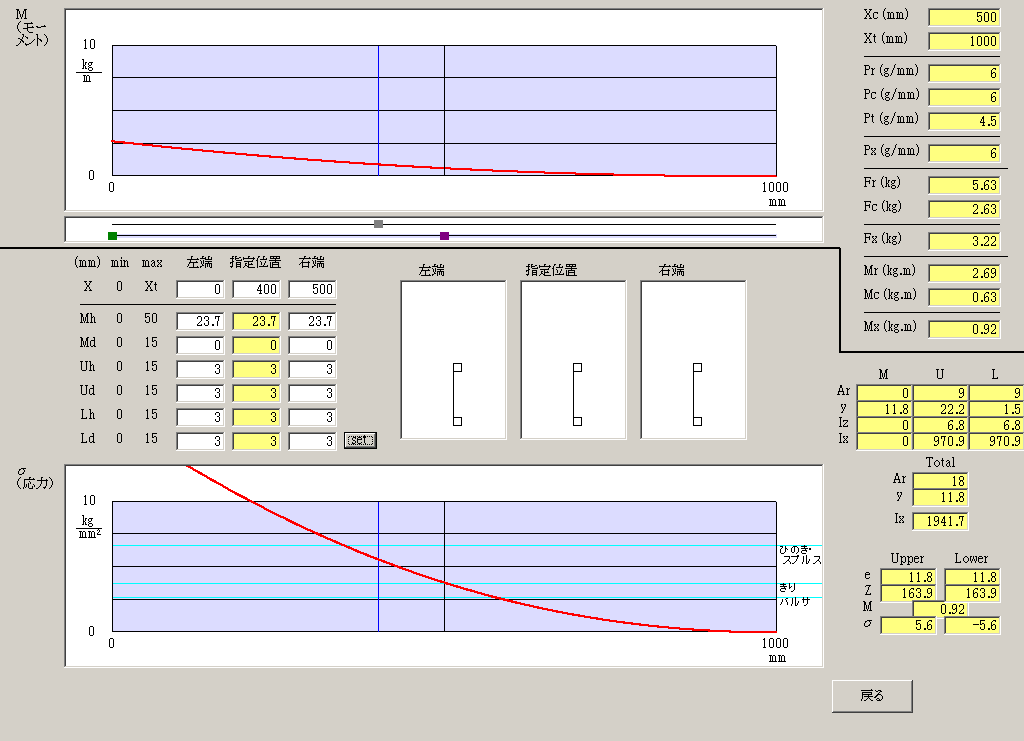Click the Pr (g/mm) value field
Viewport: 1024px width, 741px height.
(x=964, y=73)
